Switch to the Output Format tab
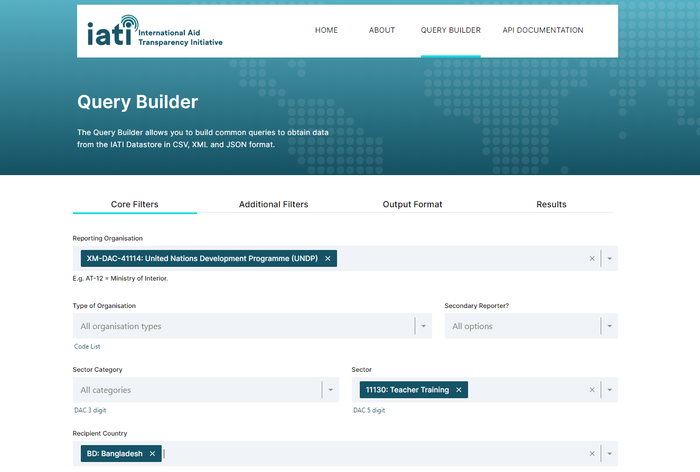Viewport: 700px width, 472px height. pos(412,204)
